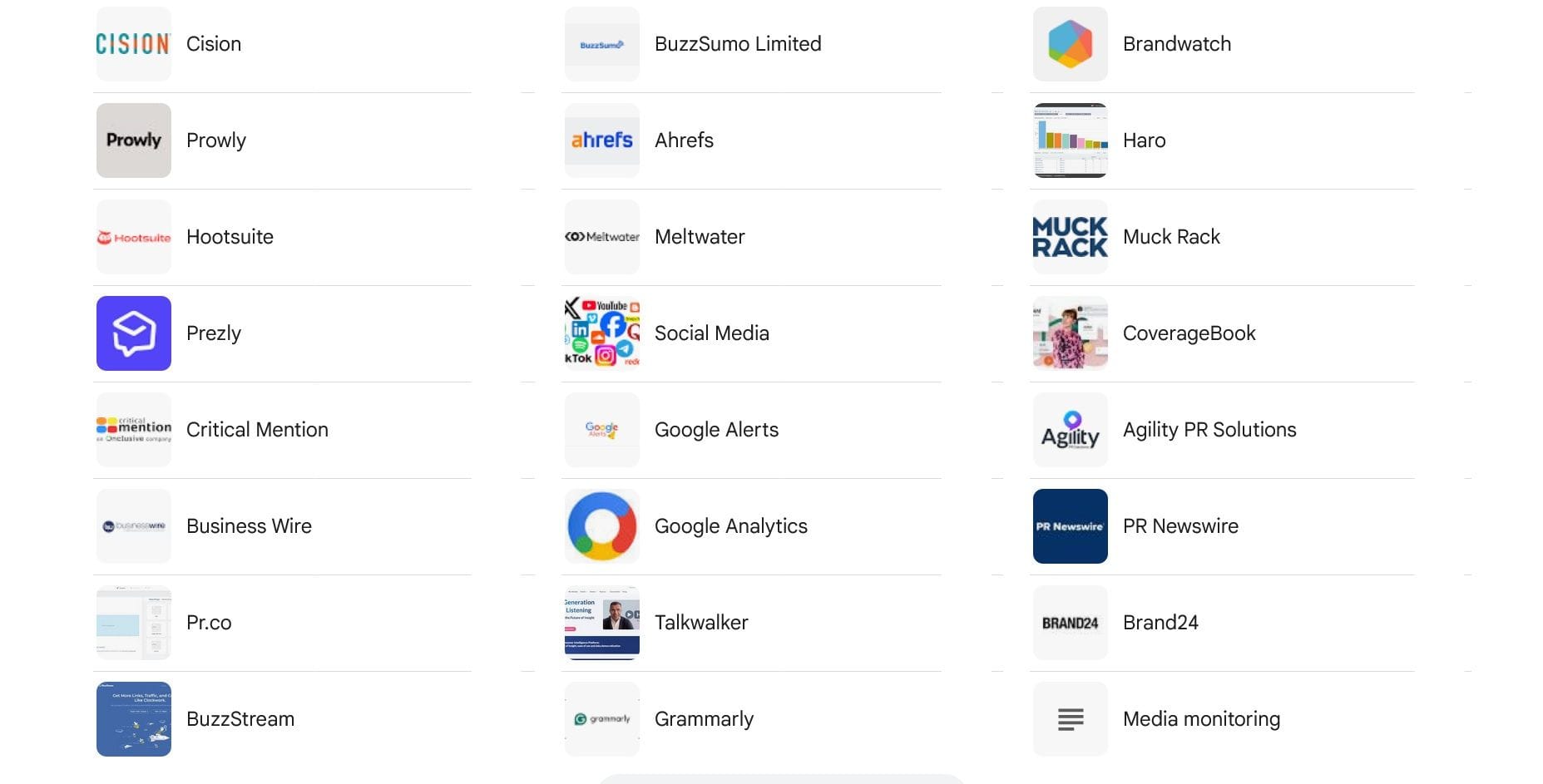1543x784 pixels.
Task: Click the Cision logo icon
Action: tap(133, 44)
